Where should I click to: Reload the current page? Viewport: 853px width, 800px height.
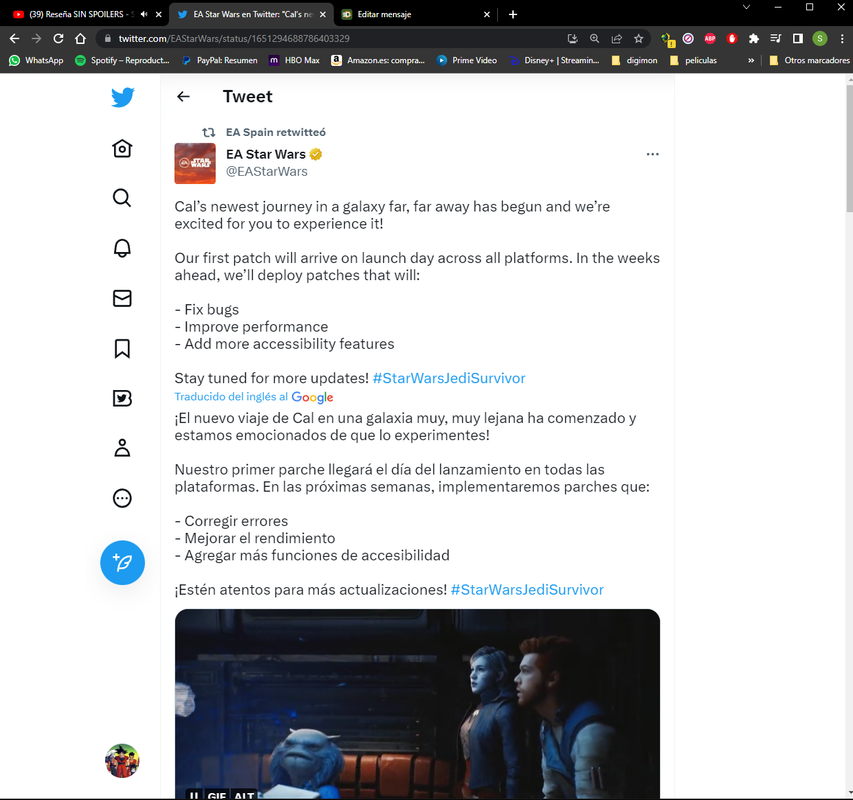point(58,38)
